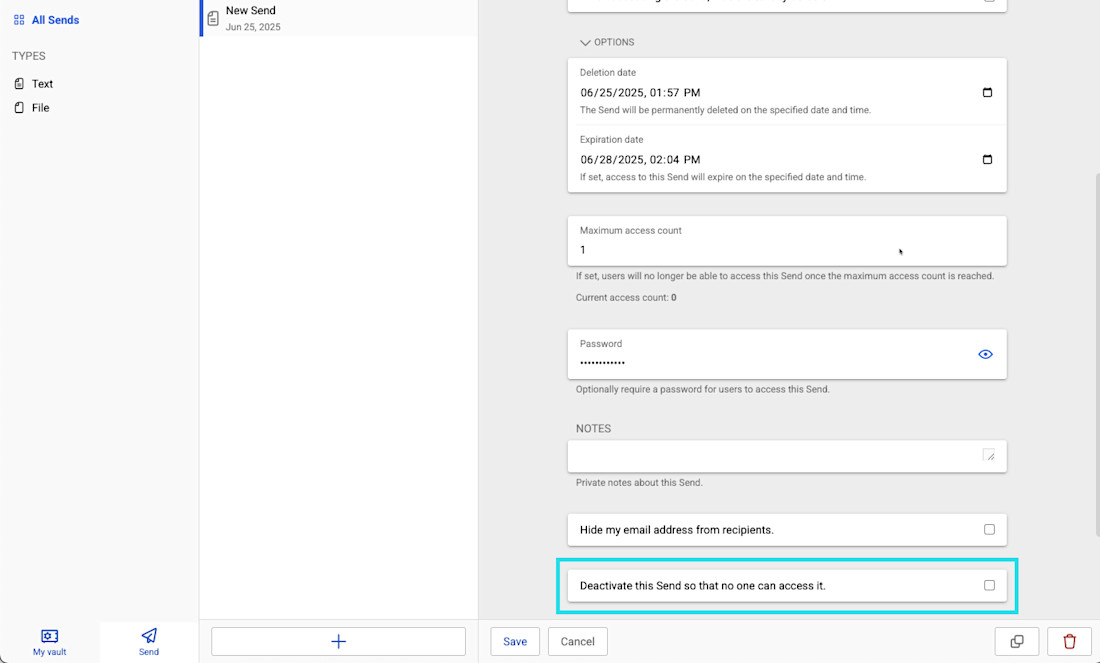Viewport: 1100px width, 663px height.
Task: Open My vault from bottom navigation
Action: coord(49,642)
